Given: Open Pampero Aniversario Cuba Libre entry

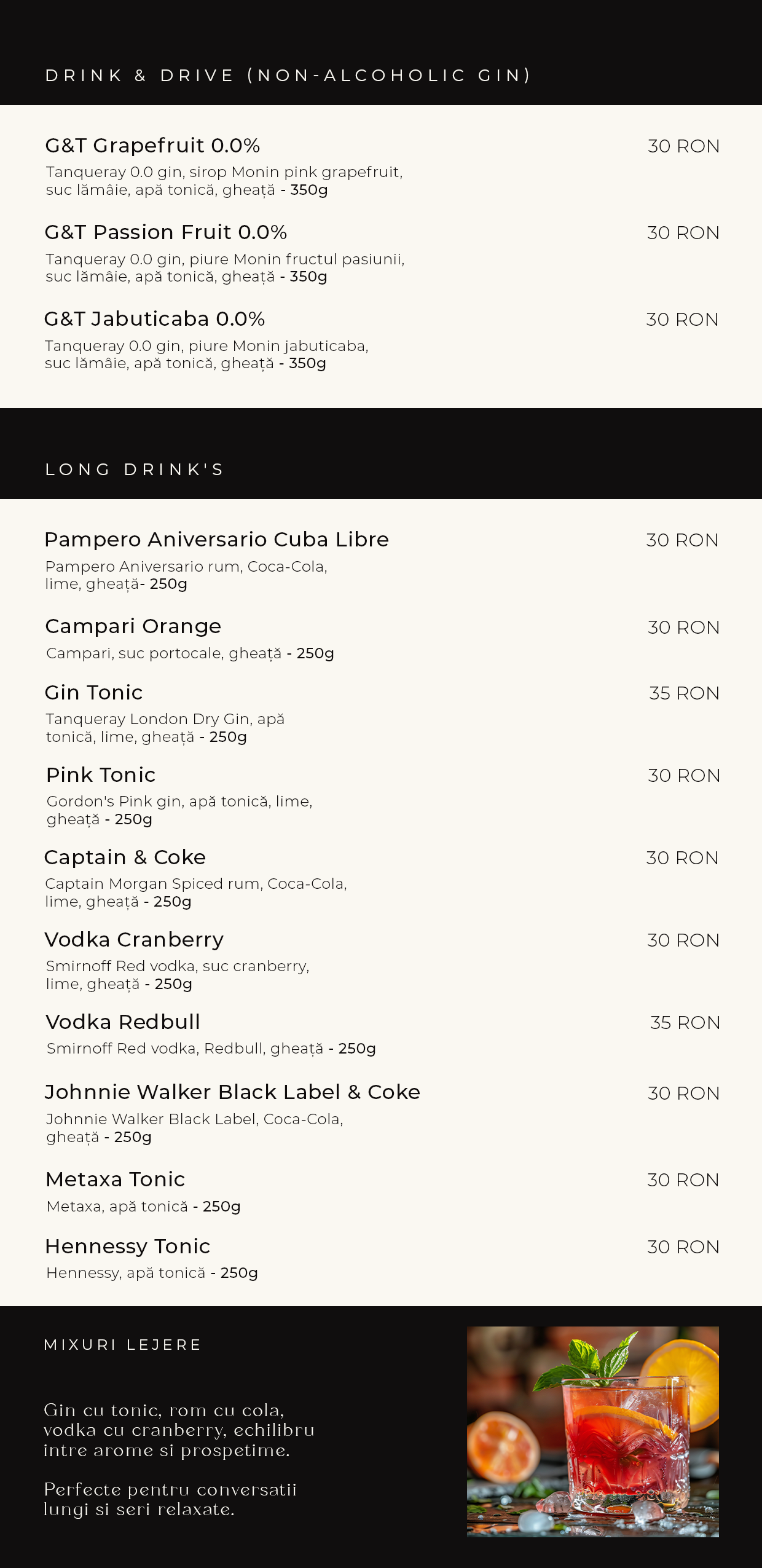Looking at the screenshot, I should (216, 540).
